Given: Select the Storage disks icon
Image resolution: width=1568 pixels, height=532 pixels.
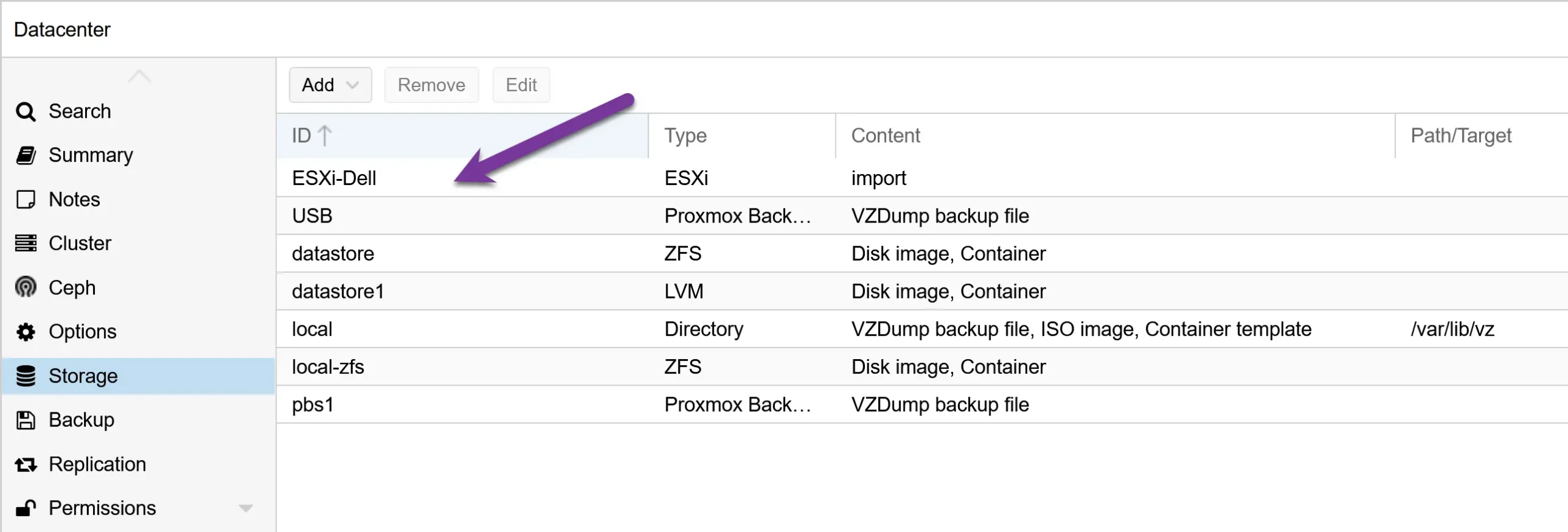Looking at the screenshot, I should point(25,375).
